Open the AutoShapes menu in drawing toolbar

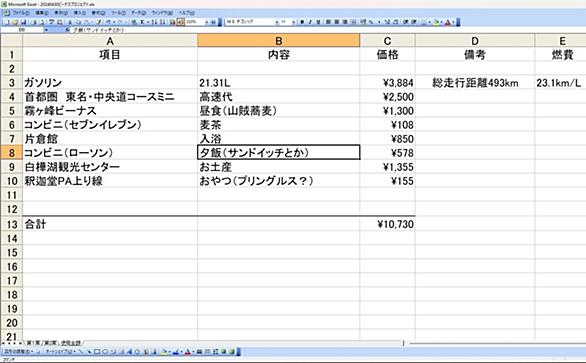pyautogui.click(x=61, y=351)
